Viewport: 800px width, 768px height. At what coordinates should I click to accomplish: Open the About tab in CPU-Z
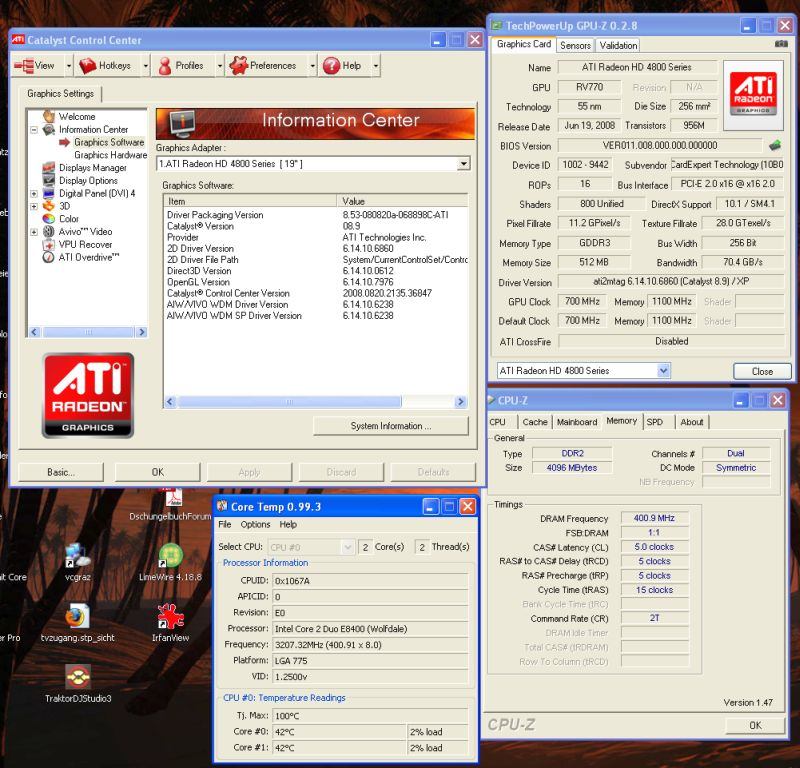click(x=691, y=422)
